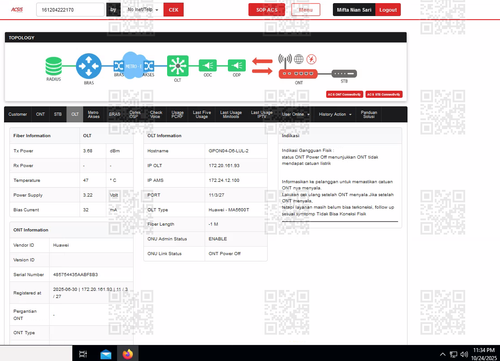Click the BRAS router icon in topology
Screen dimensions: 500x361
[89, 66]
